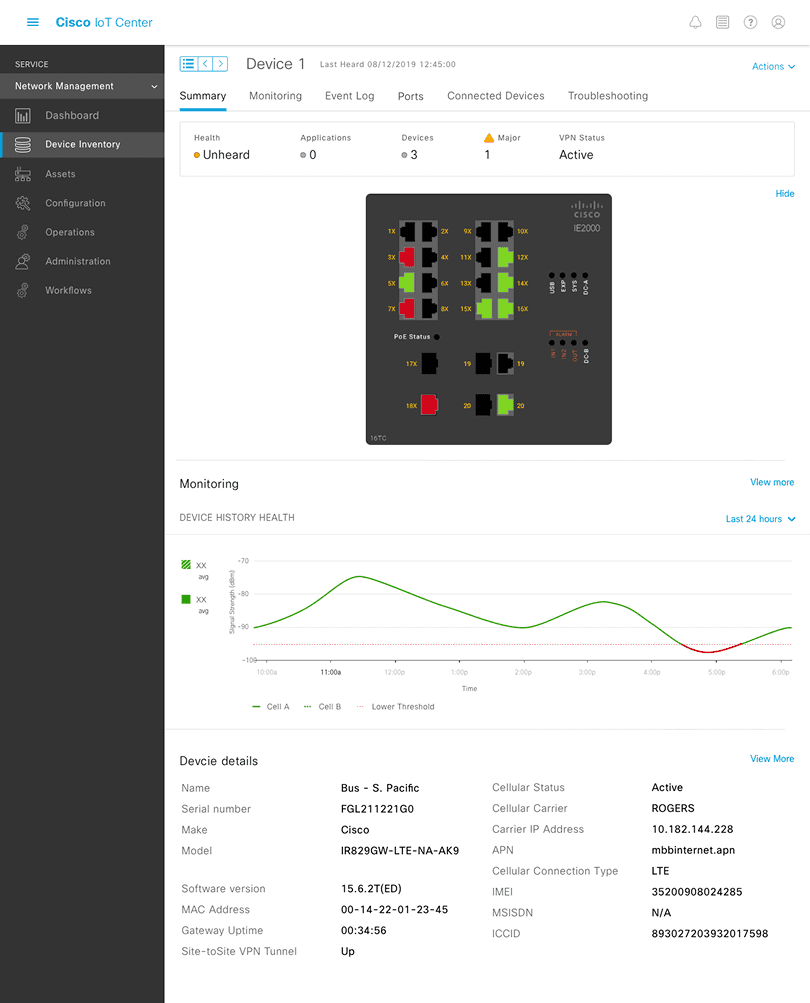Image resolution: width=810 pixels, height=1003 pixels.
Task: Expand the Network Management service dropdown
Action: point(82,86)
